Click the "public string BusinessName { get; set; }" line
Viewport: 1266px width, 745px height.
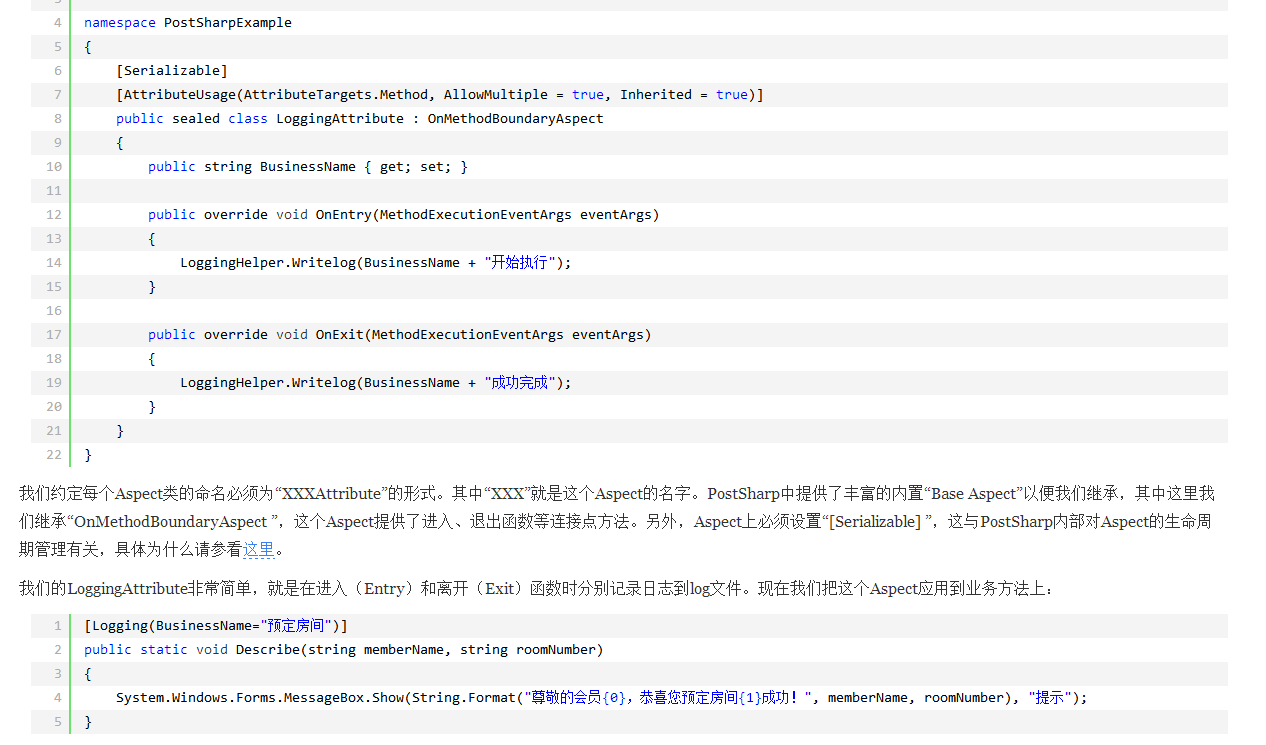tap(308, 166)
